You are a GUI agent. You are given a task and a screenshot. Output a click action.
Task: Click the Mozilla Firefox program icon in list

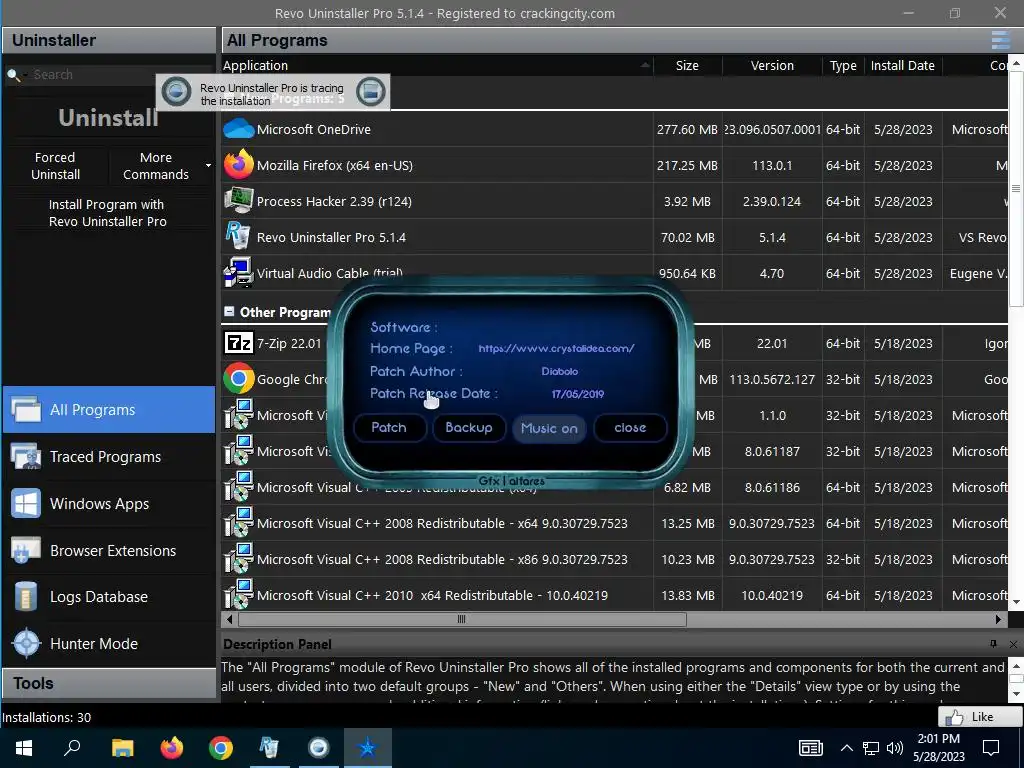[x=238, y=165]
